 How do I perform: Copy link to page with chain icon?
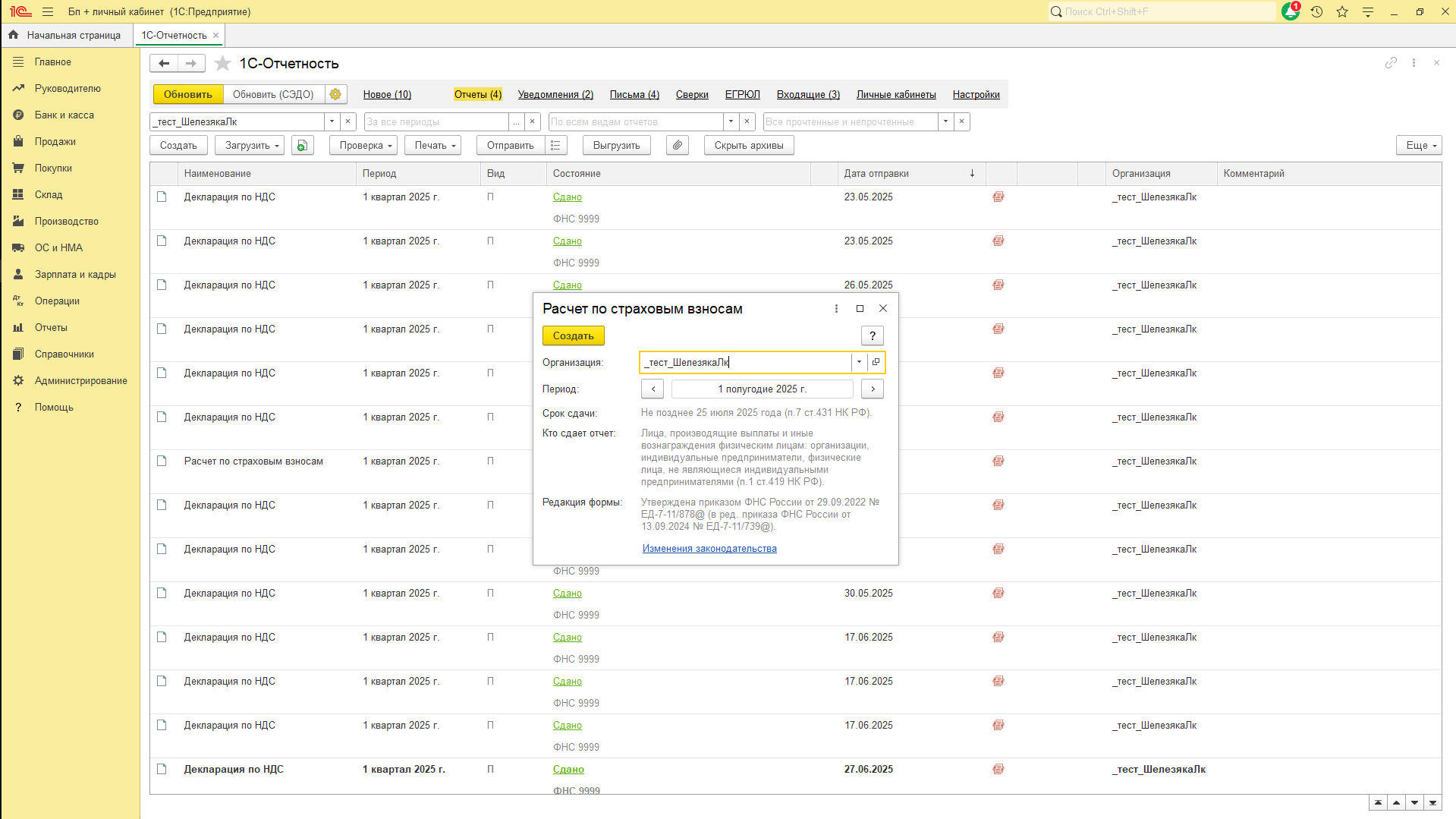1391,63
